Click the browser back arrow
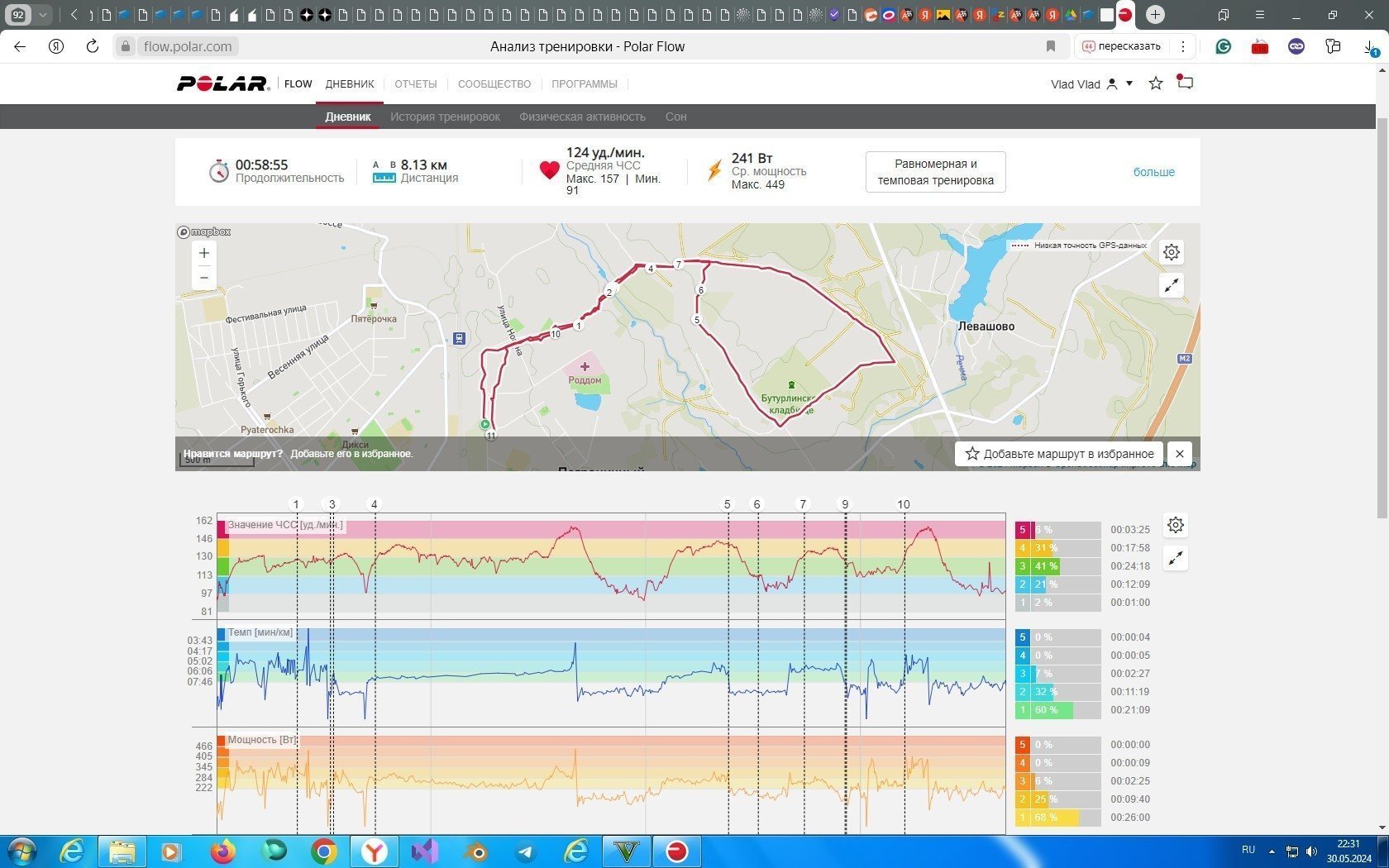Screen dimensions: 1389x868 point(20,46)
